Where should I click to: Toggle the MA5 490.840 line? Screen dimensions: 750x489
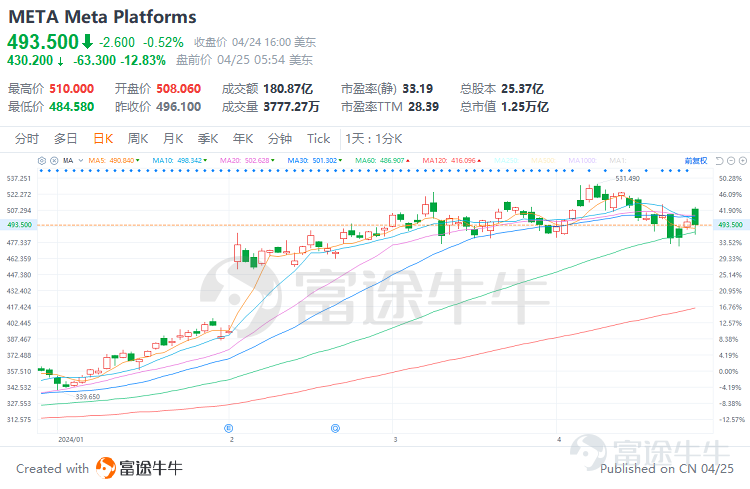(114, 161)
